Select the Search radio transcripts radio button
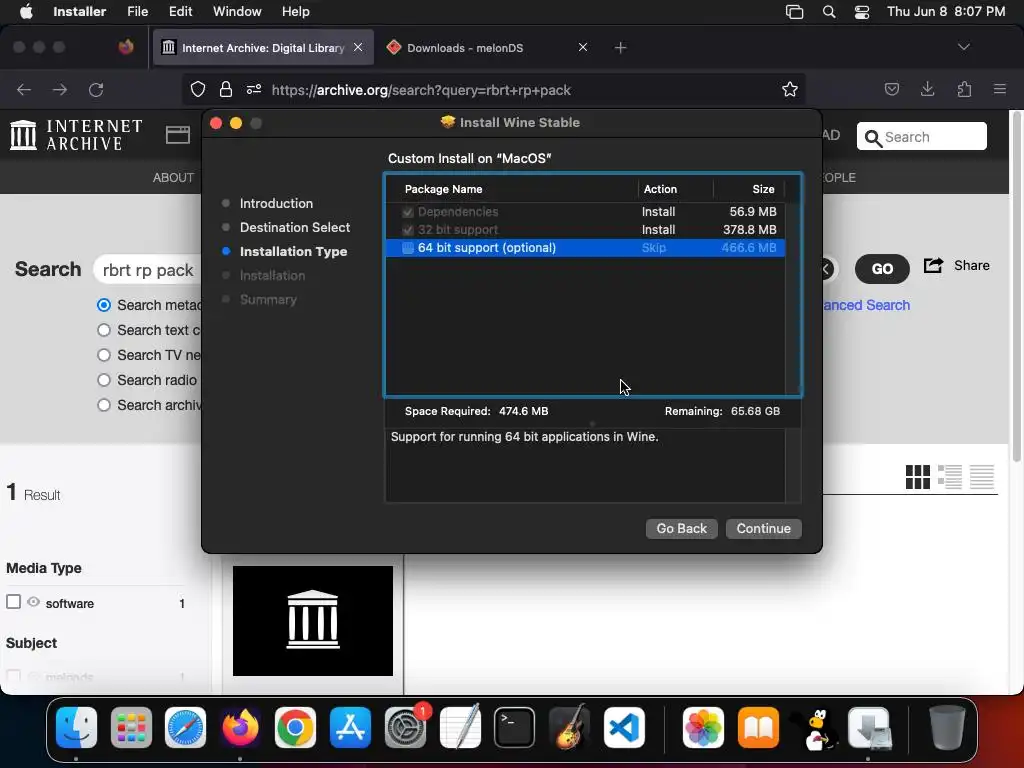Screen dimensions: 1024x768 click(x=104, y=380)
